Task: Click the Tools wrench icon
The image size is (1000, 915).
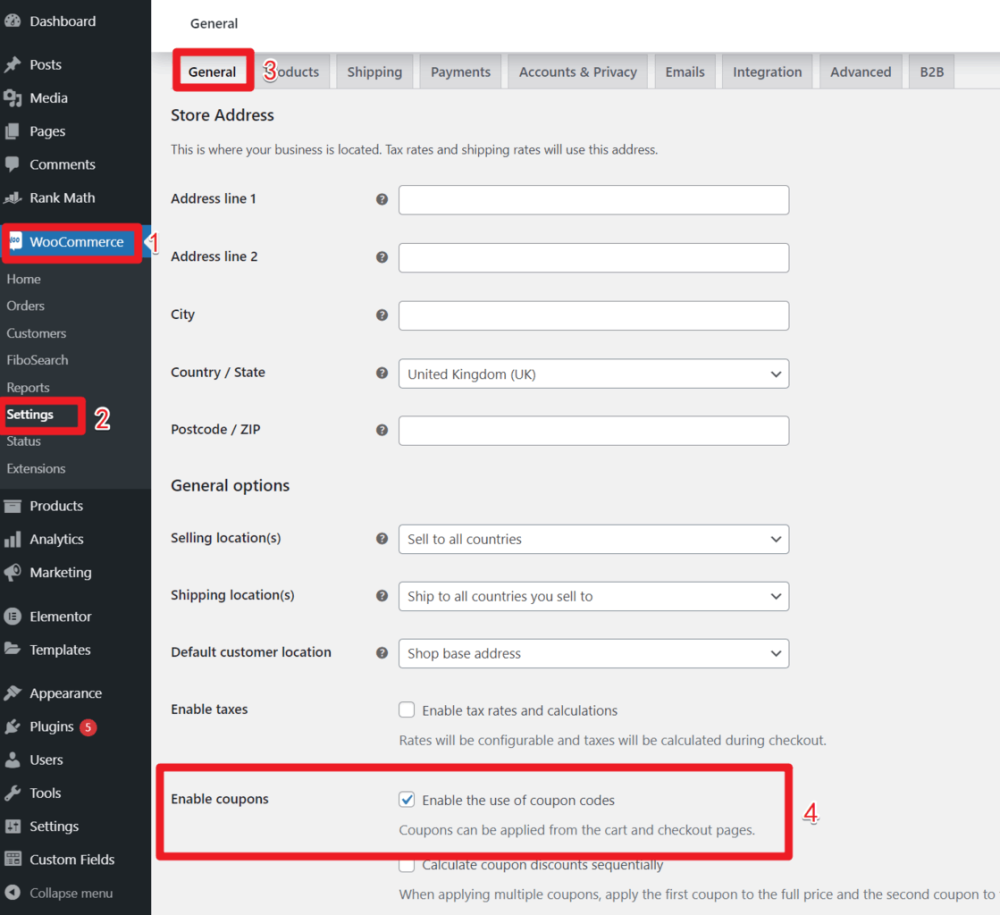Action: tap(13, 793)
